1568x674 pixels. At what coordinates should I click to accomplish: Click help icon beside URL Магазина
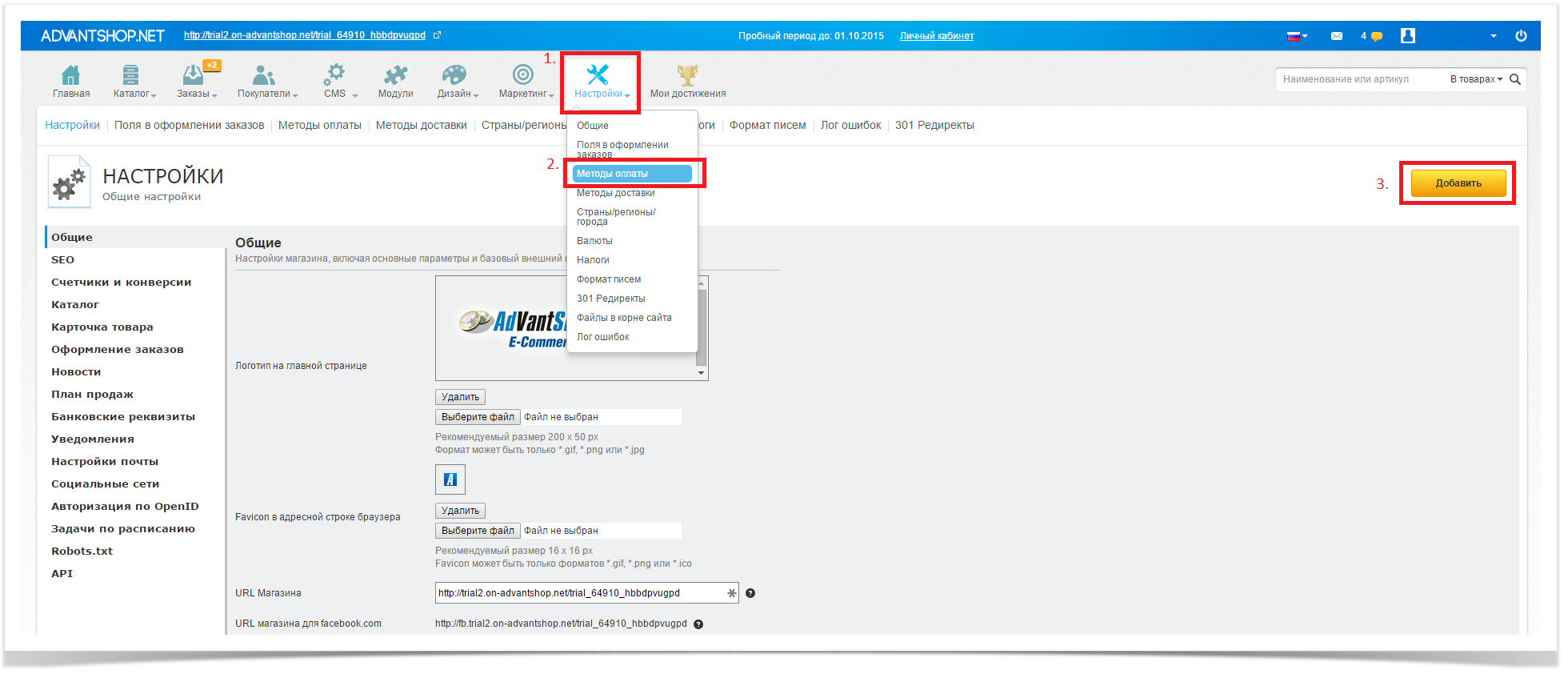[750, 593]
